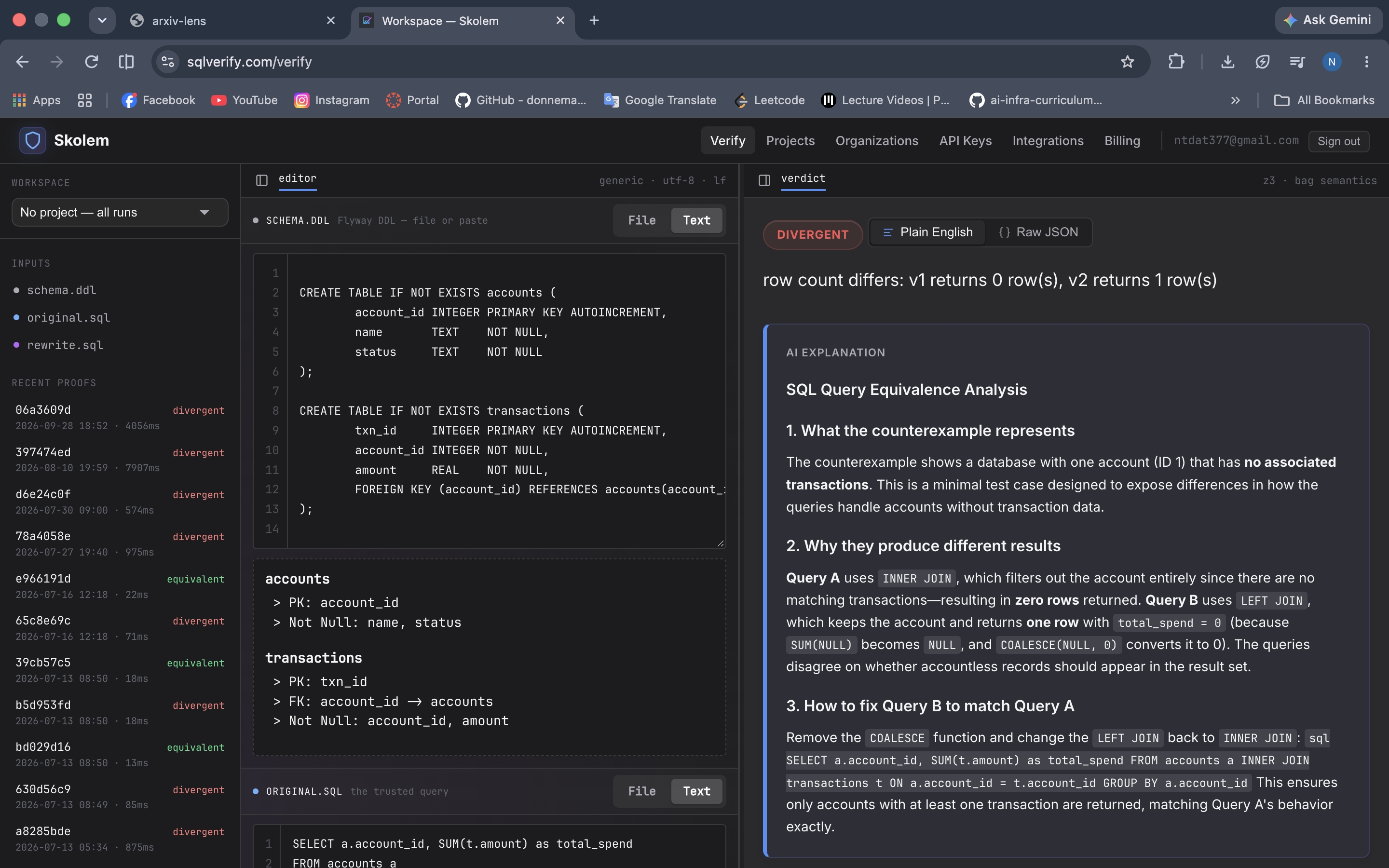Switch ORIGINAL.SQL input to File mode
This screenshot has height=868, width=1389.
pyautogui.click(x=642, y=791)
